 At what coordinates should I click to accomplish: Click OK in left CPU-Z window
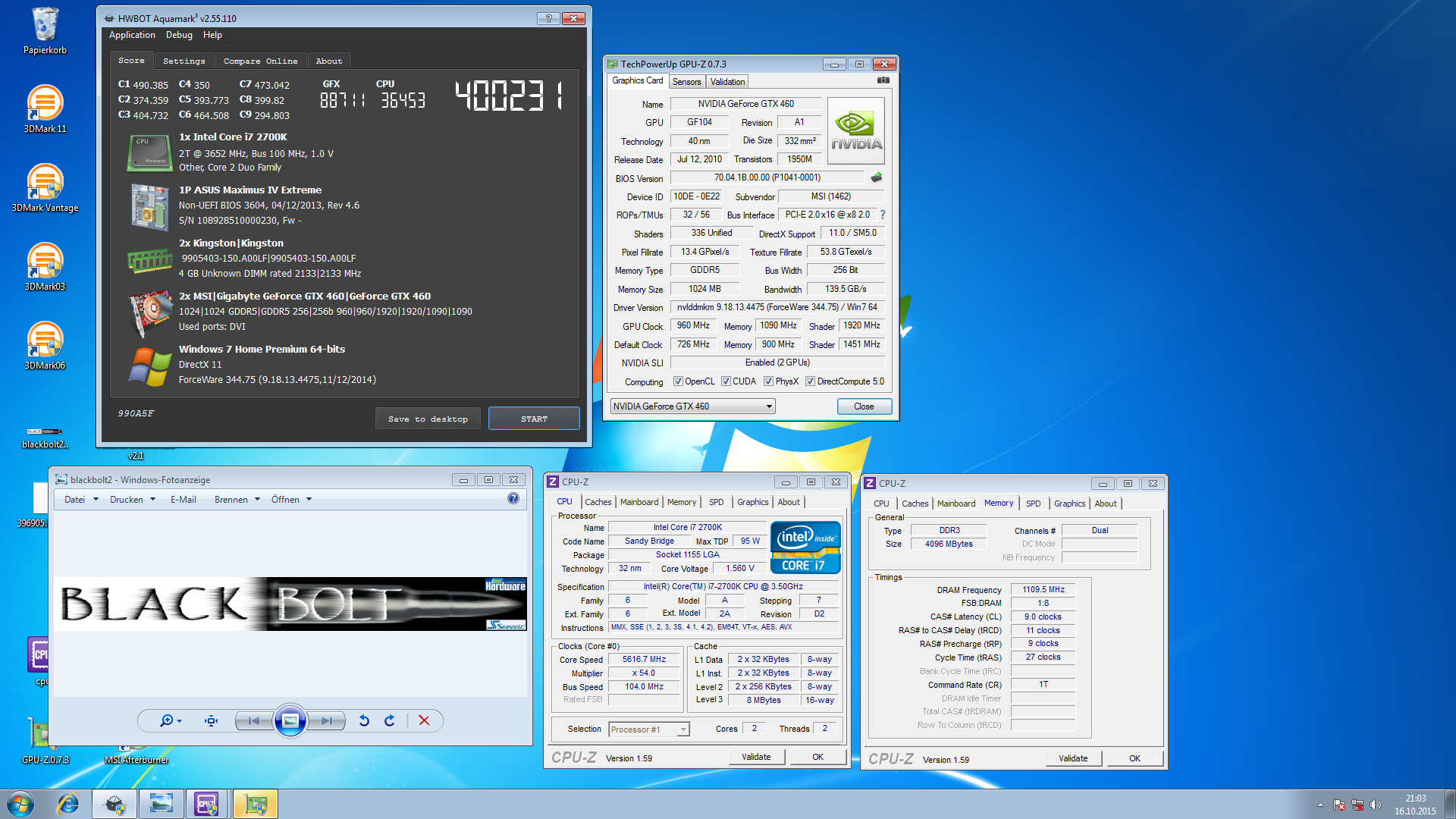pos(817,757)
